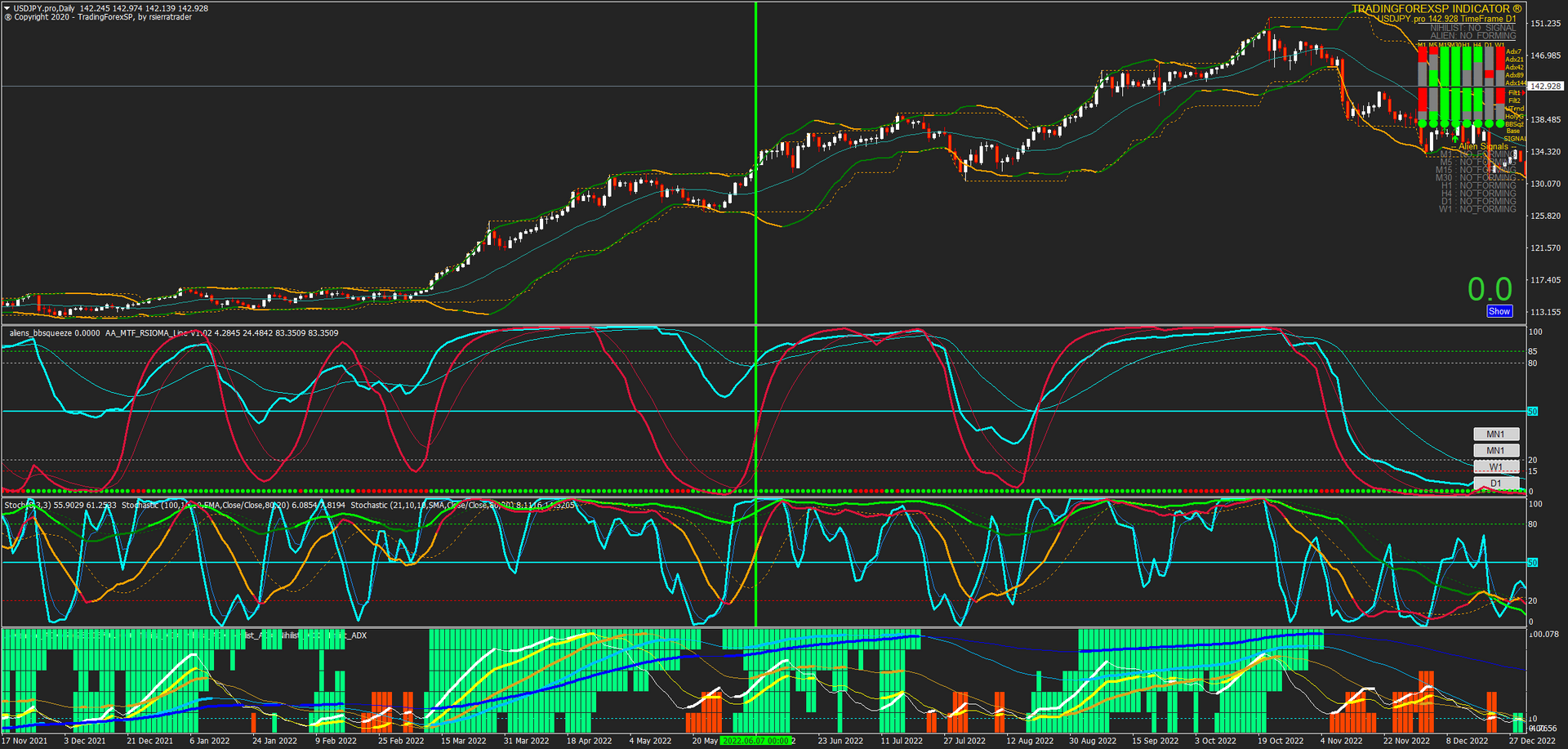Click the Alien Signals header label
The height and width of the screenshot is (749, 1568).
[1483, 147]
